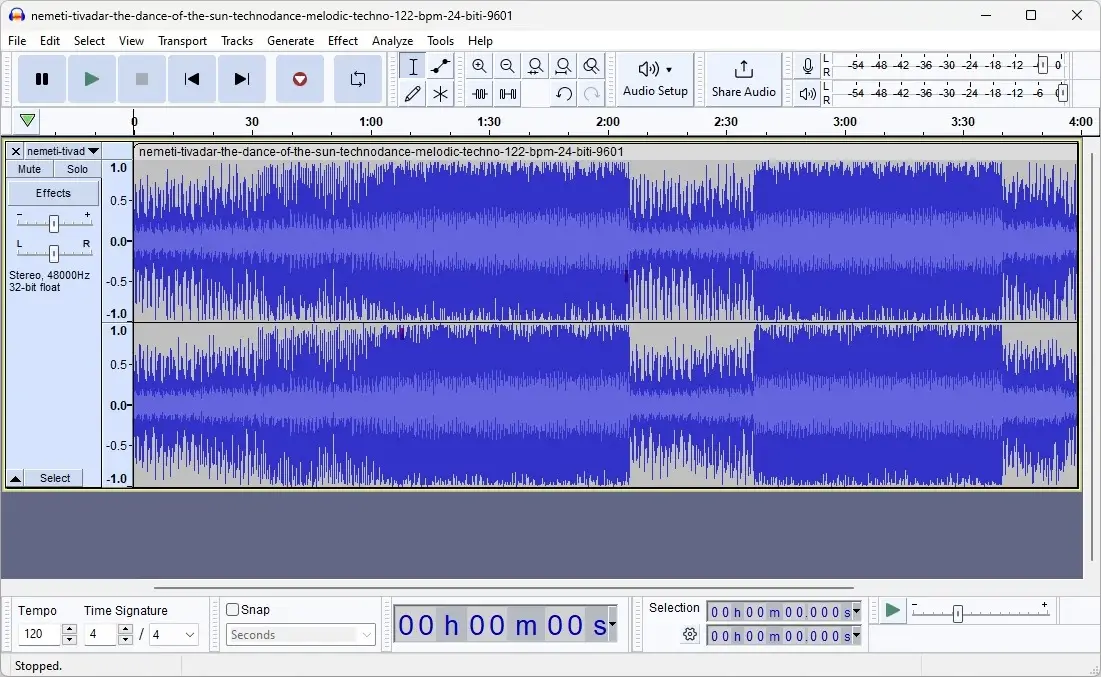Open the Edit menu
Image resolution: width=1101 pixels, height=677 pixels.
(x=50, y=41)
